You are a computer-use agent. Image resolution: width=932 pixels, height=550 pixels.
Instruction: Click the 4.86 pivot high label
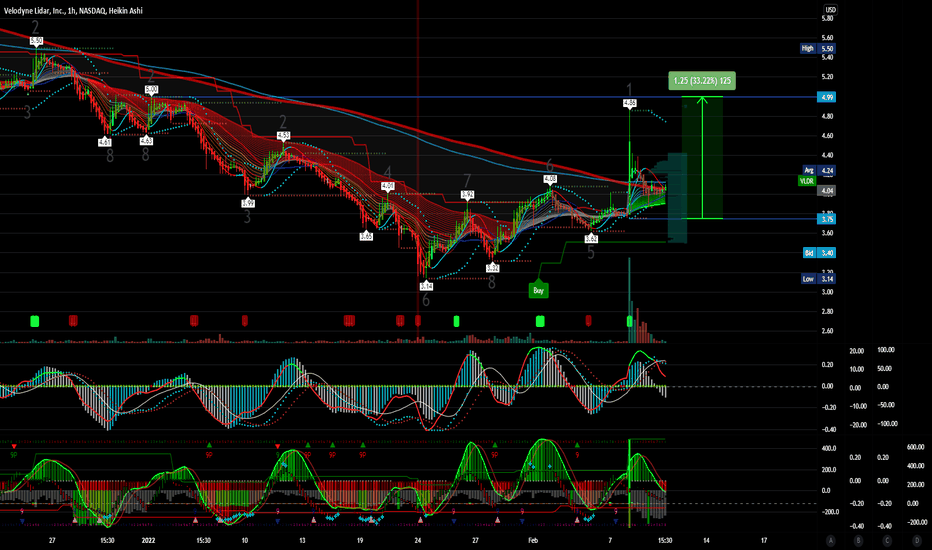pos(629,103)
